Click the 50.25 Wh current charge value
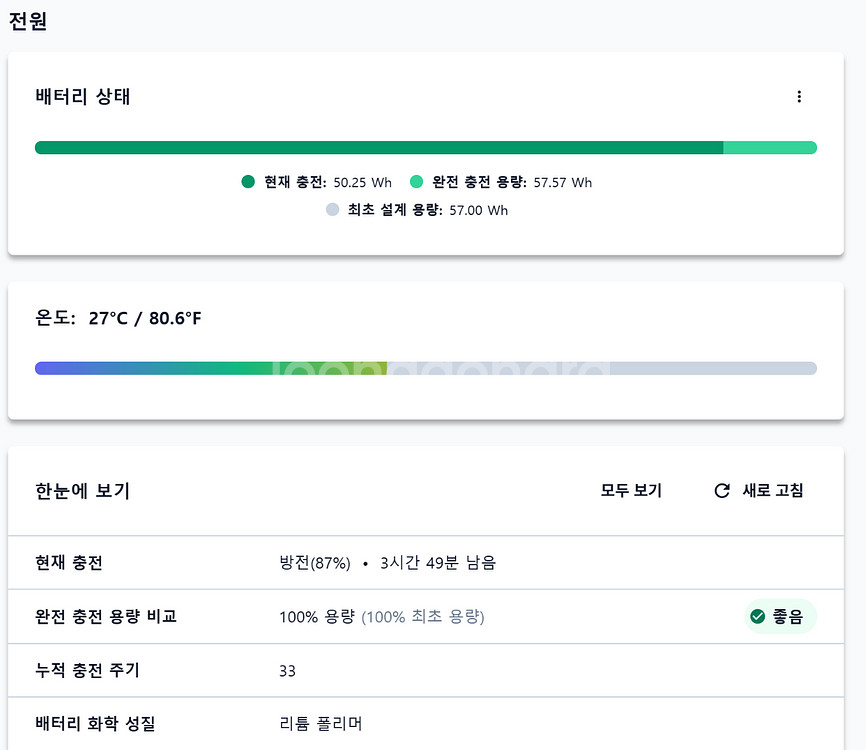The width and height of the screenshot is (866, 750). pos(363,183)
